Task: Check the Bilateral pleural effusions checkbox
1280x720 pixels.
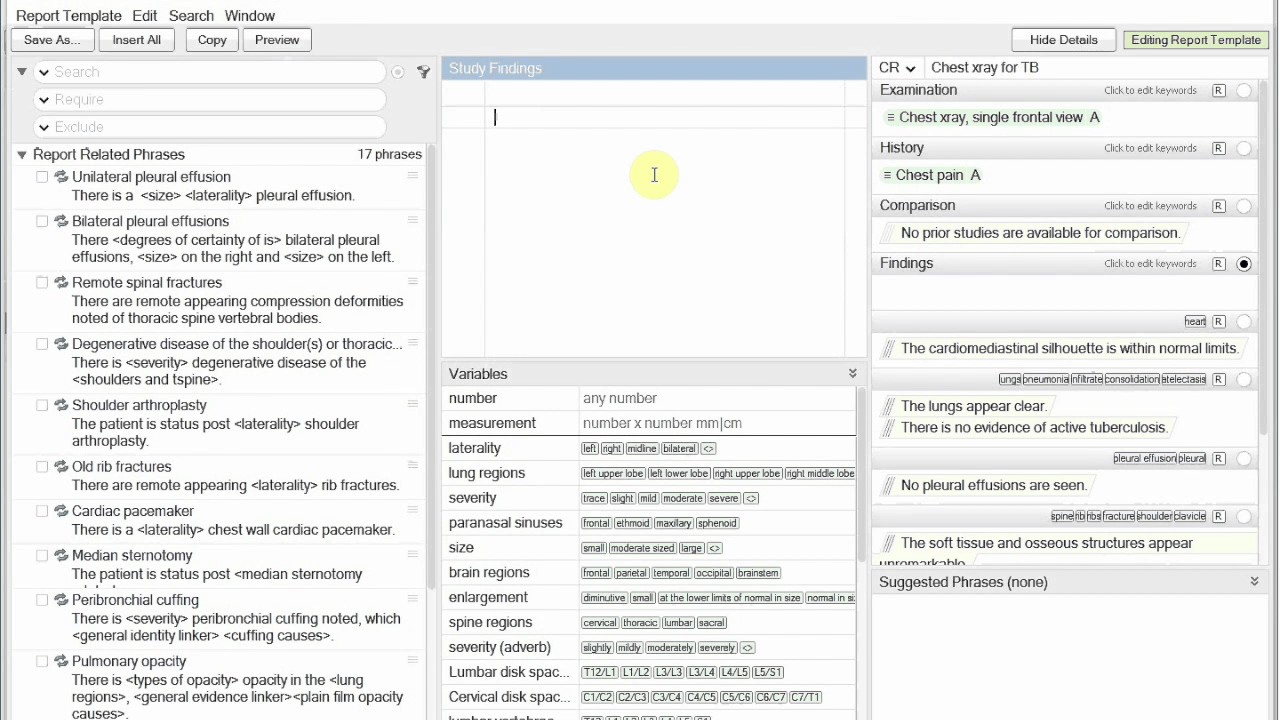Action: 42,221
